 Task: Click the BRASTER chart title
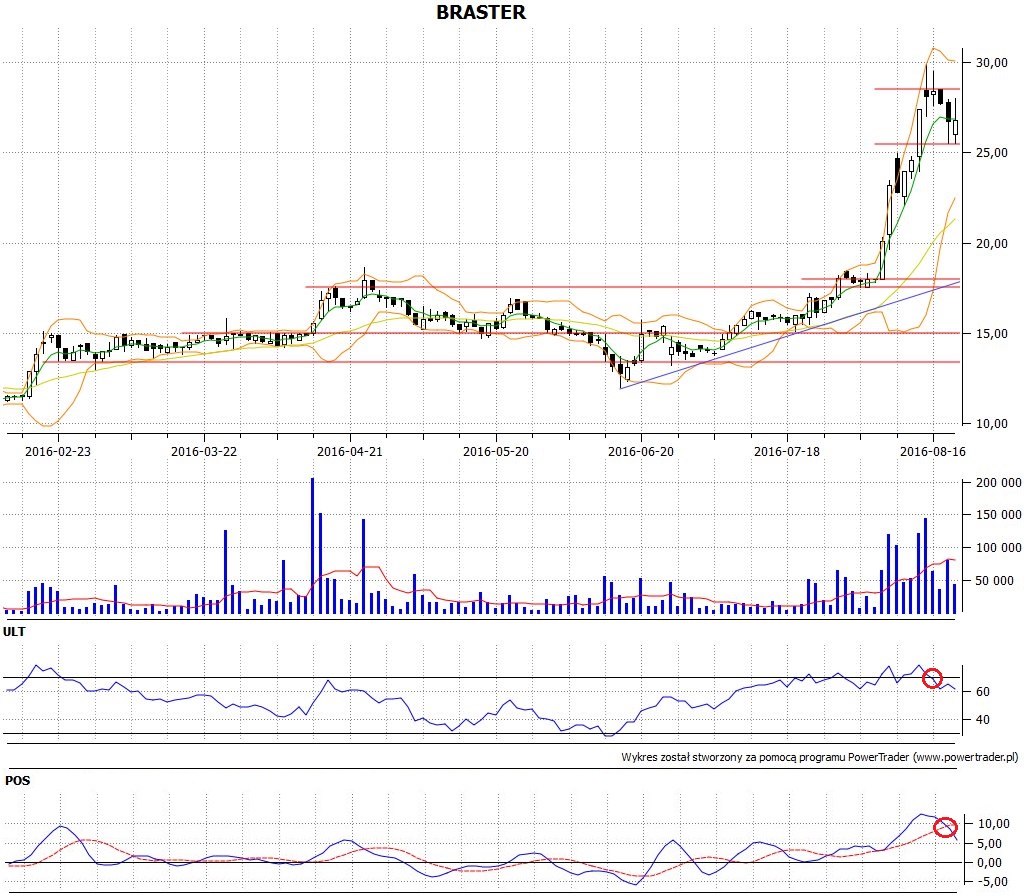click(x=481, y=12)
